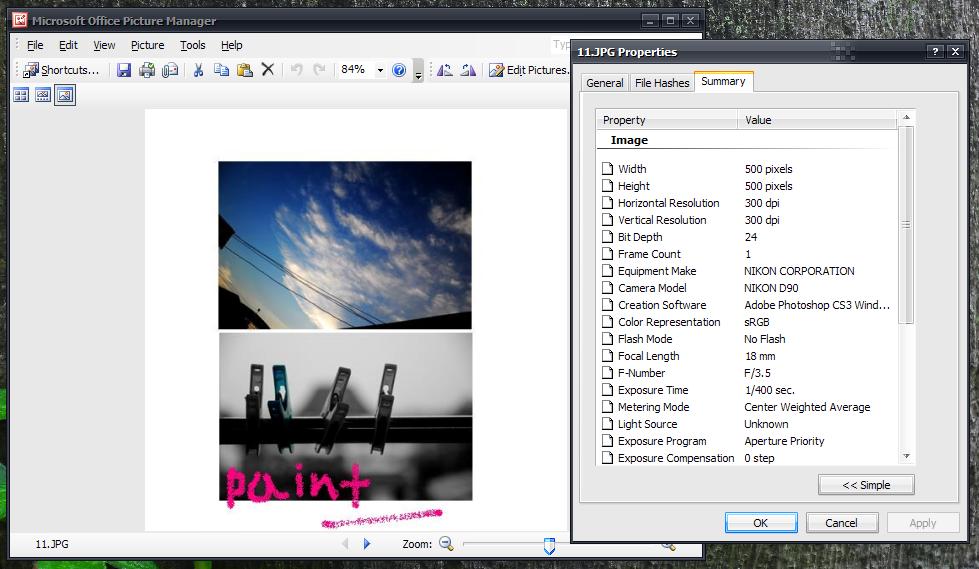Open the Edit menu
The image size is (979, 569).
tap(68, 45)
